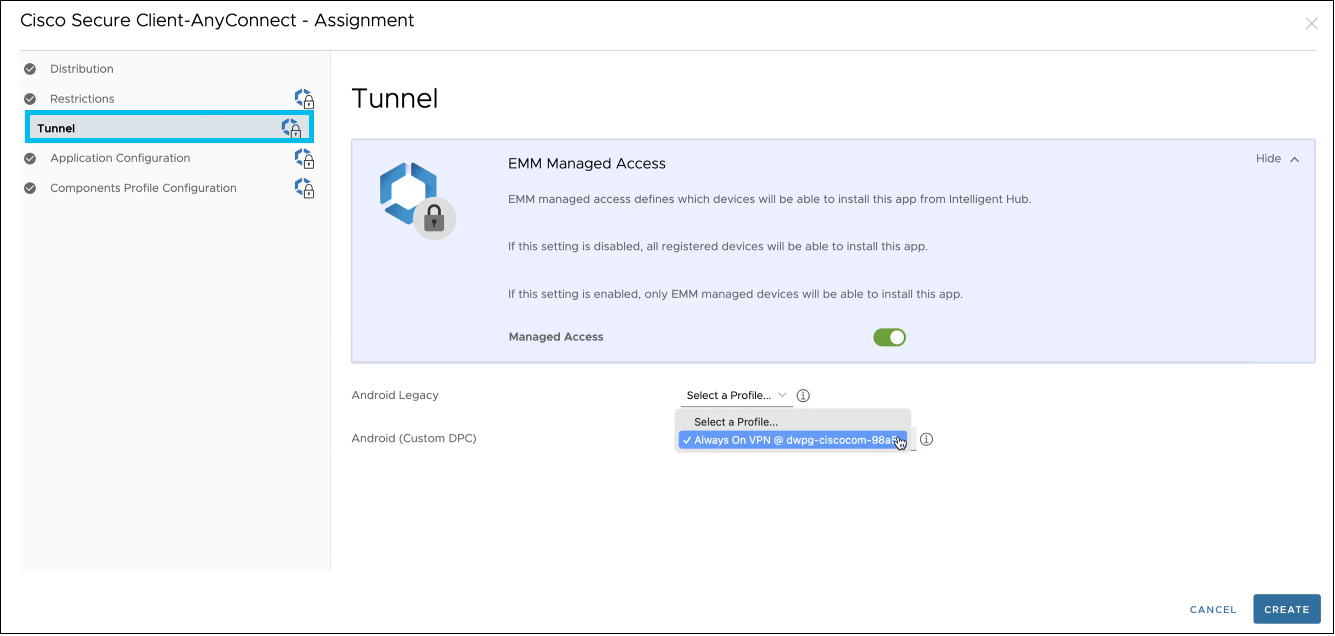This screenshot has width=1335, height=636.
Task: Click the 'Android (Custom DPC)' label
Action: (x=414, y=439)
